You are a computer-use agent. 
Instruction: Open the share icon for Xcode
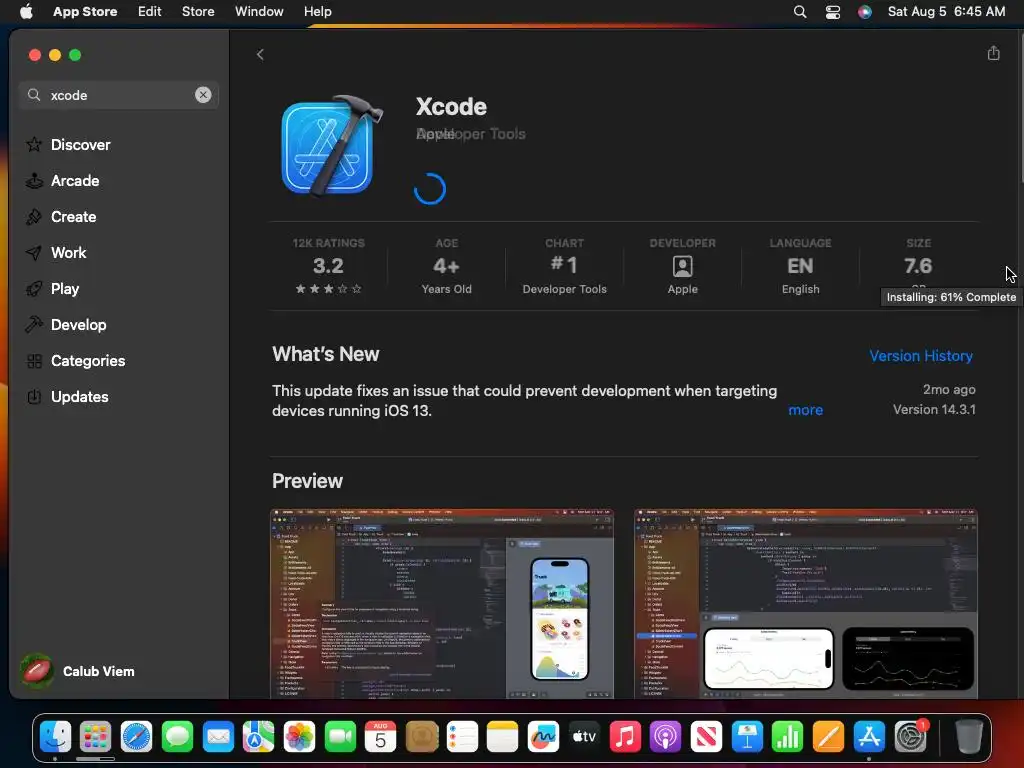coord(993,53)
